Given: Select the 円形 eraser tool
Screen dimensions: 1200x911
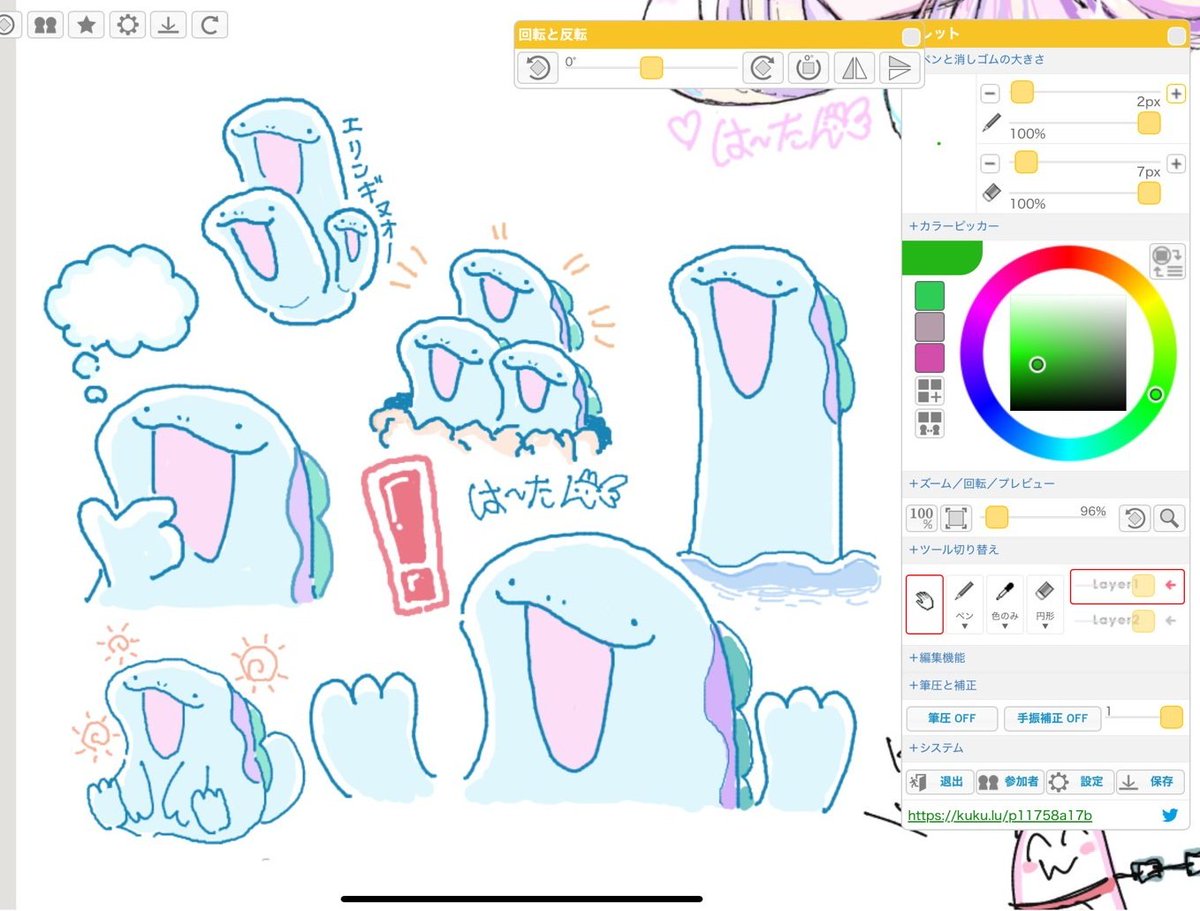Looking at the screenshot, I should [1045, 604].
